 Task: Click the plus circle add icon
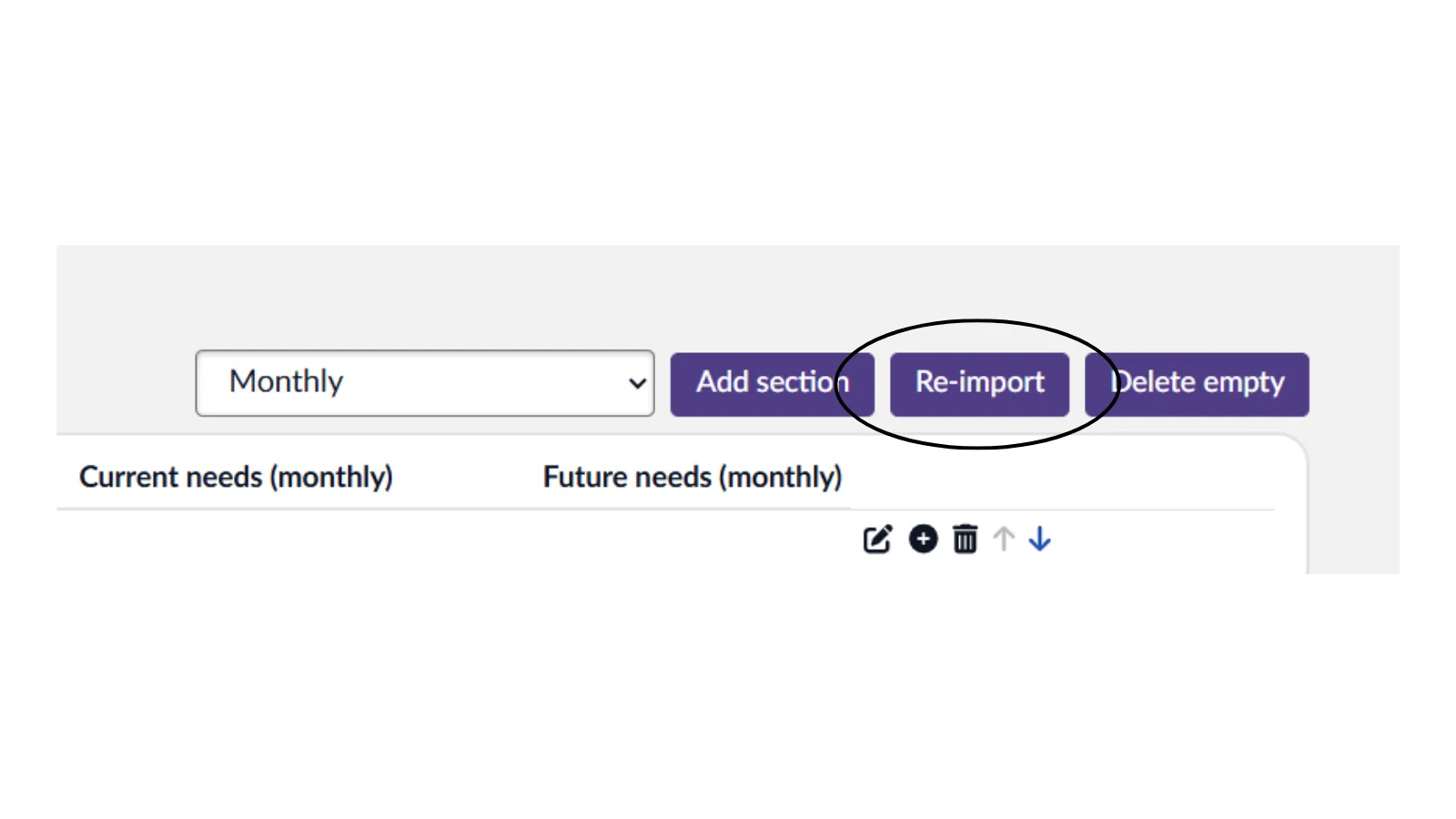[923, 540]
